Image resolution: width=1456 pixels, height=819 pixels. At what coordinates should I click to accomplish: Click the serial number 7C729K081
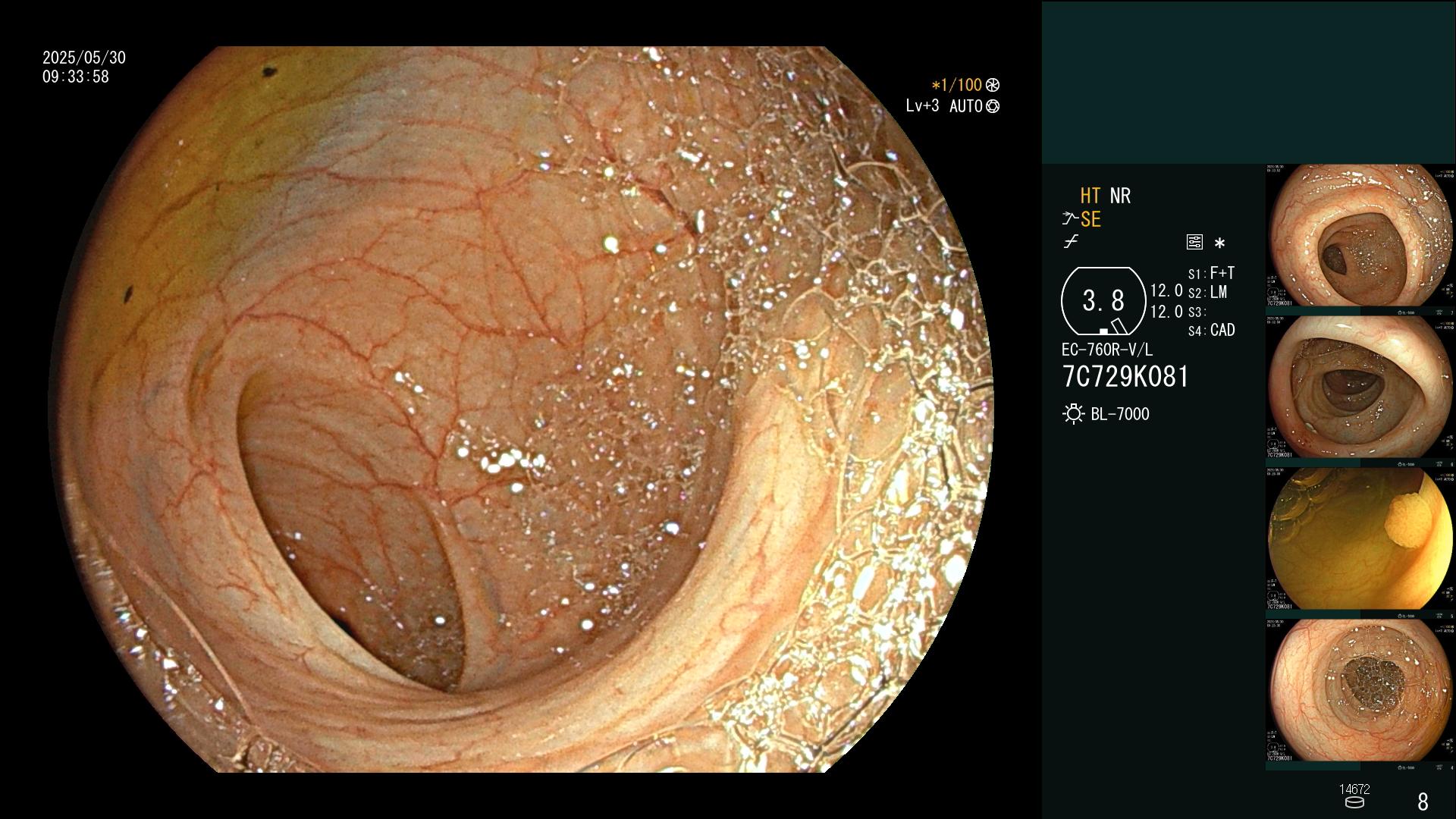pos(1125,377)
